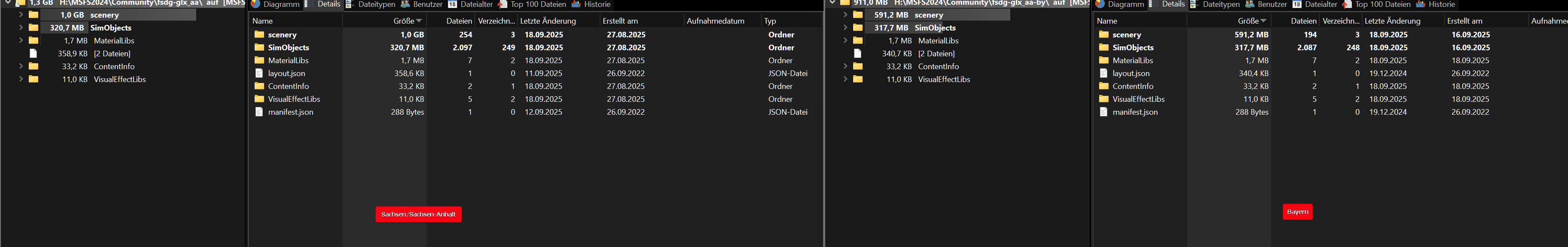The width and height of the screenshot is (1568, 247).
Task: Expand the 1,0 GB scenery tree node
Action: point(21,15)
